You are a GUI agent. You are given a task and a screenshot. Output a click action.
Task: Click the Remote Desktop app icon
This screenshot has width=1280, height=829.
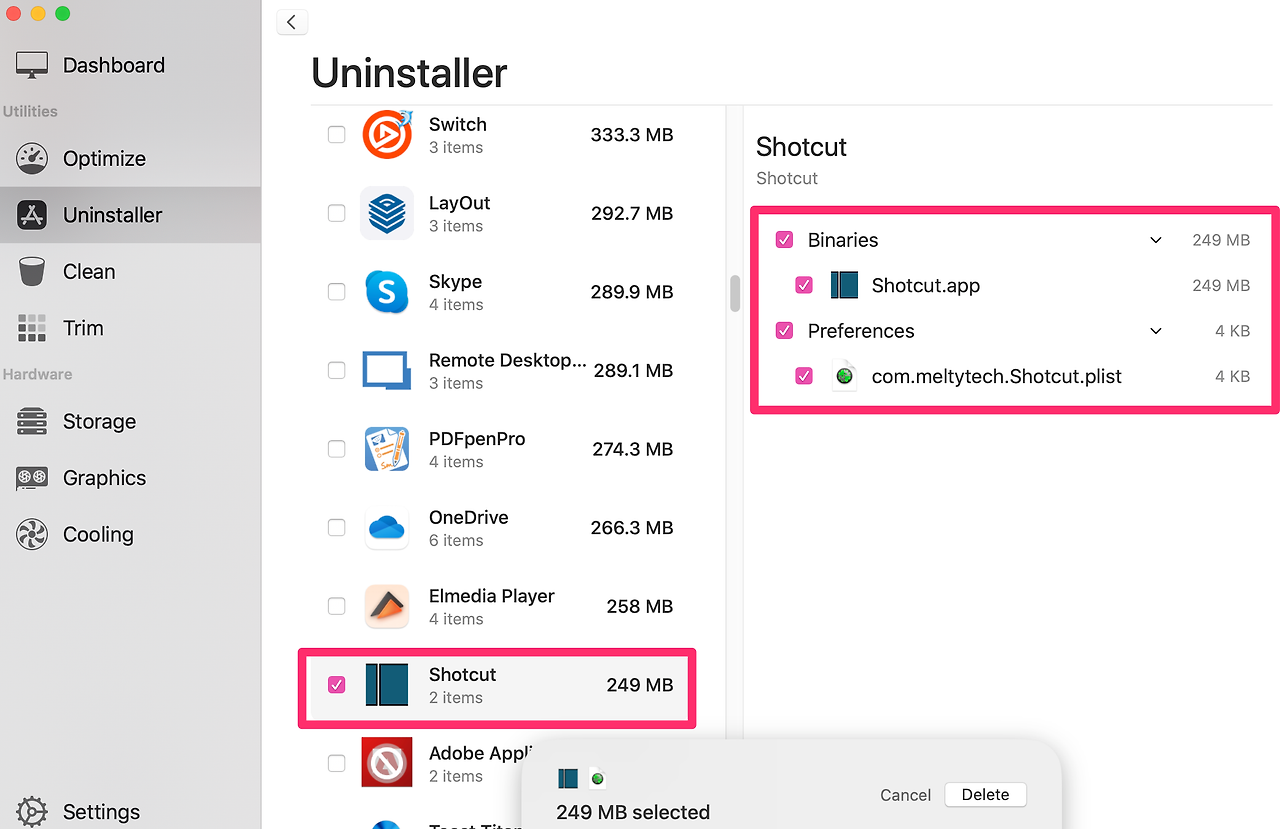click(387, 370)
